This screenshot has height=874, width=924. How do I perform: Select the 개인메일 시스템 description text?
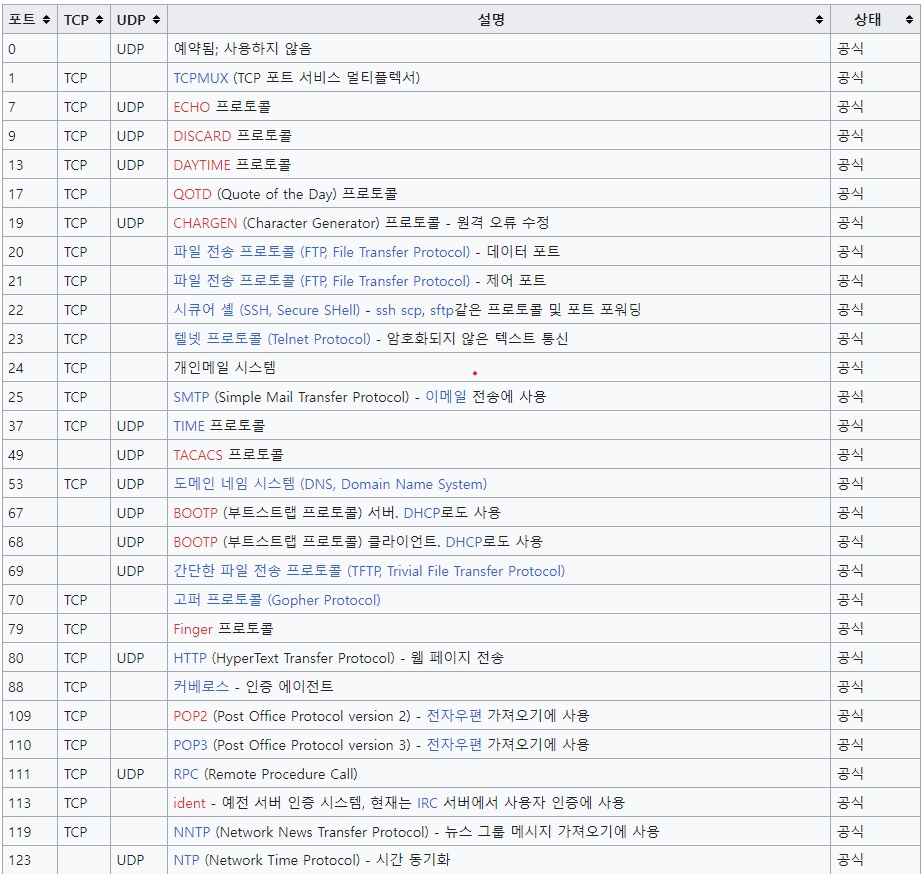(x=225, y=368)
